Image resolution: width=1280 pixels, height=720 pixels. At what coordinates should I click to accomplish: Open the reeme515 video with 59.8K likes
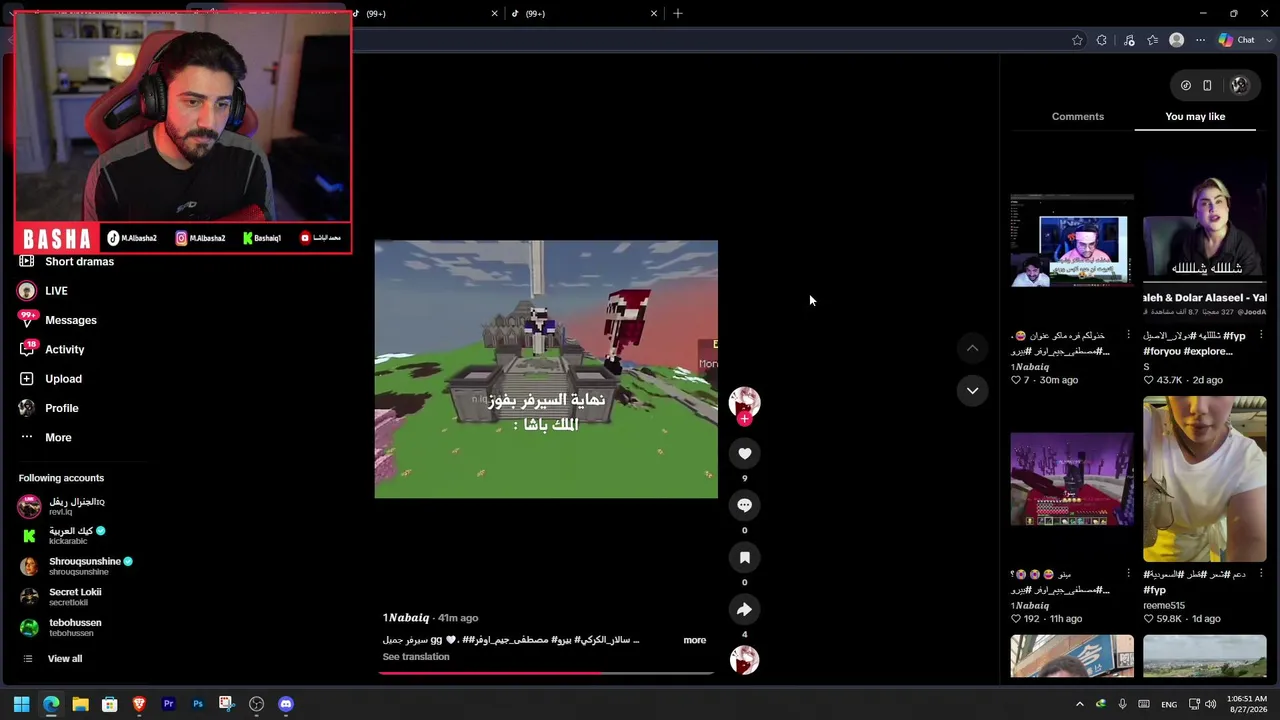[1205, 479]
